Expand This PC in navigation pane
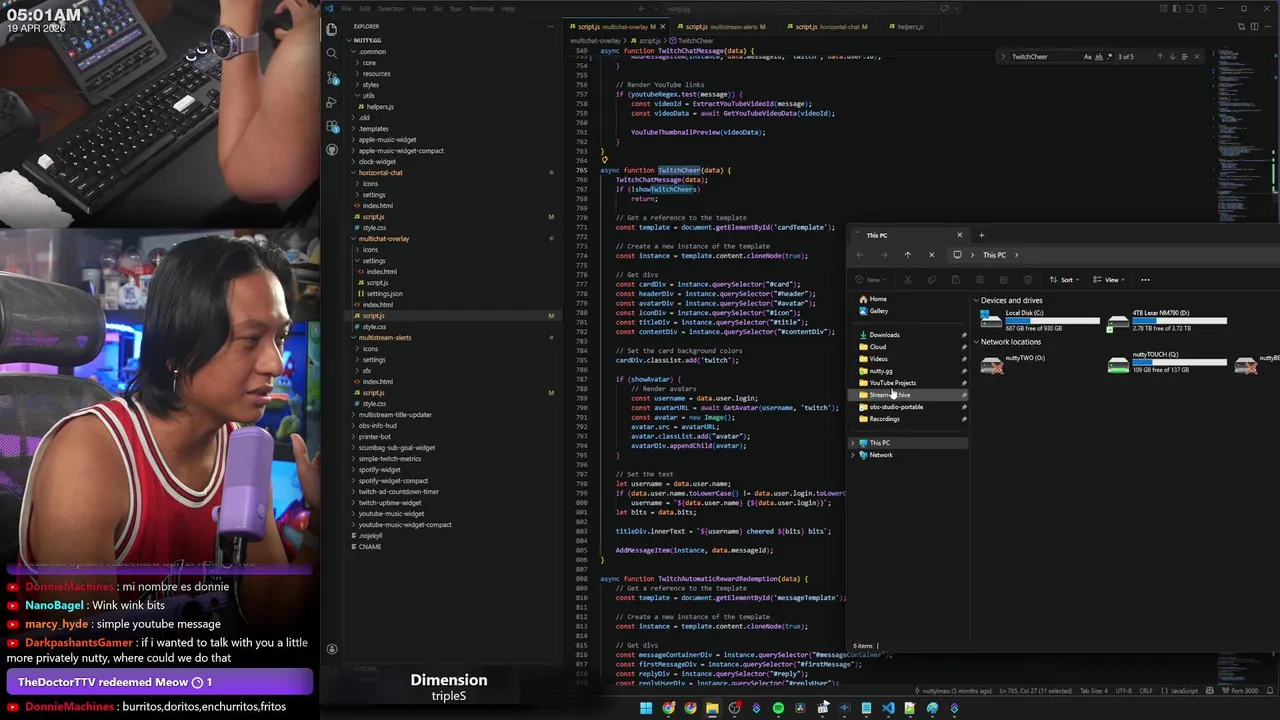The image size is (1280, 720). 853,443
